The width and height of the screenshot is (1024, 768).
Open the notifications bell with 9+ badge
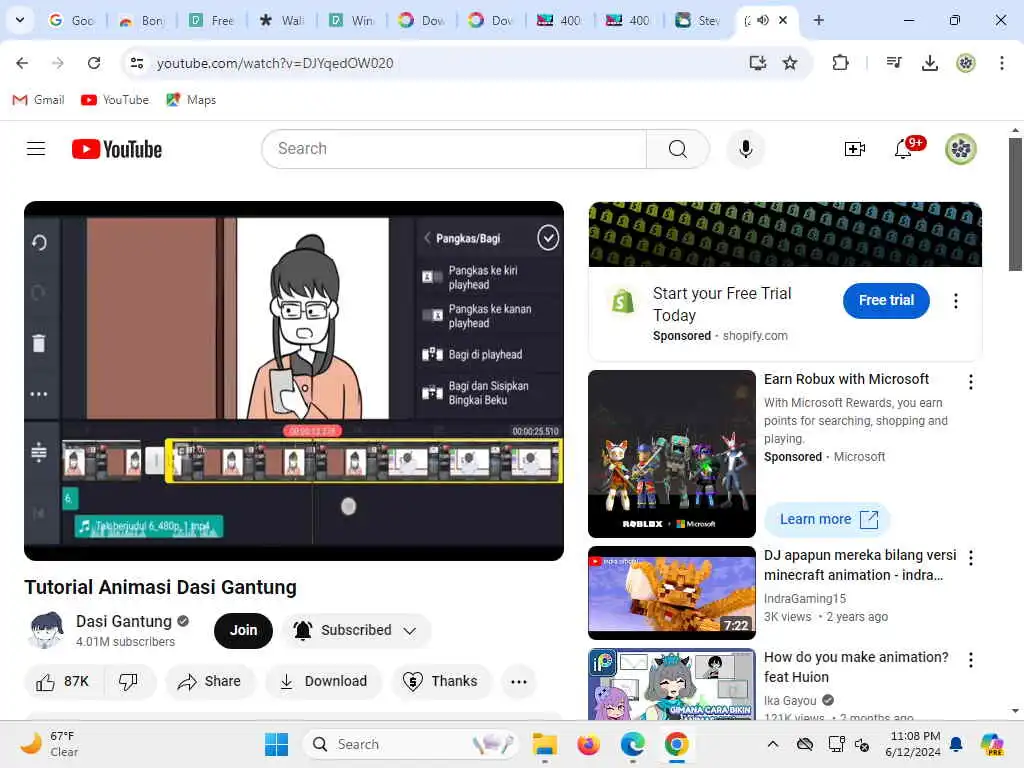pos(904,149)
